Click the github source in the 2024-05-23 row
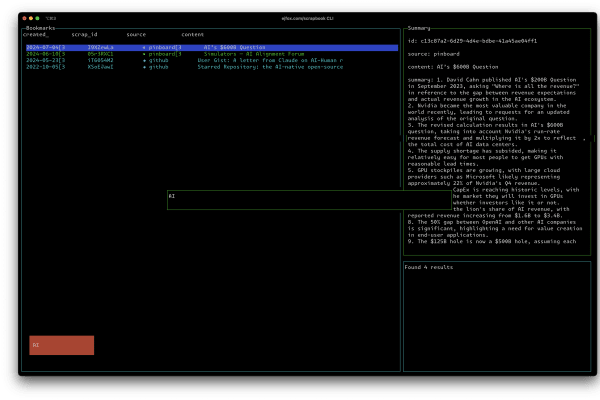 pos(158,60)
